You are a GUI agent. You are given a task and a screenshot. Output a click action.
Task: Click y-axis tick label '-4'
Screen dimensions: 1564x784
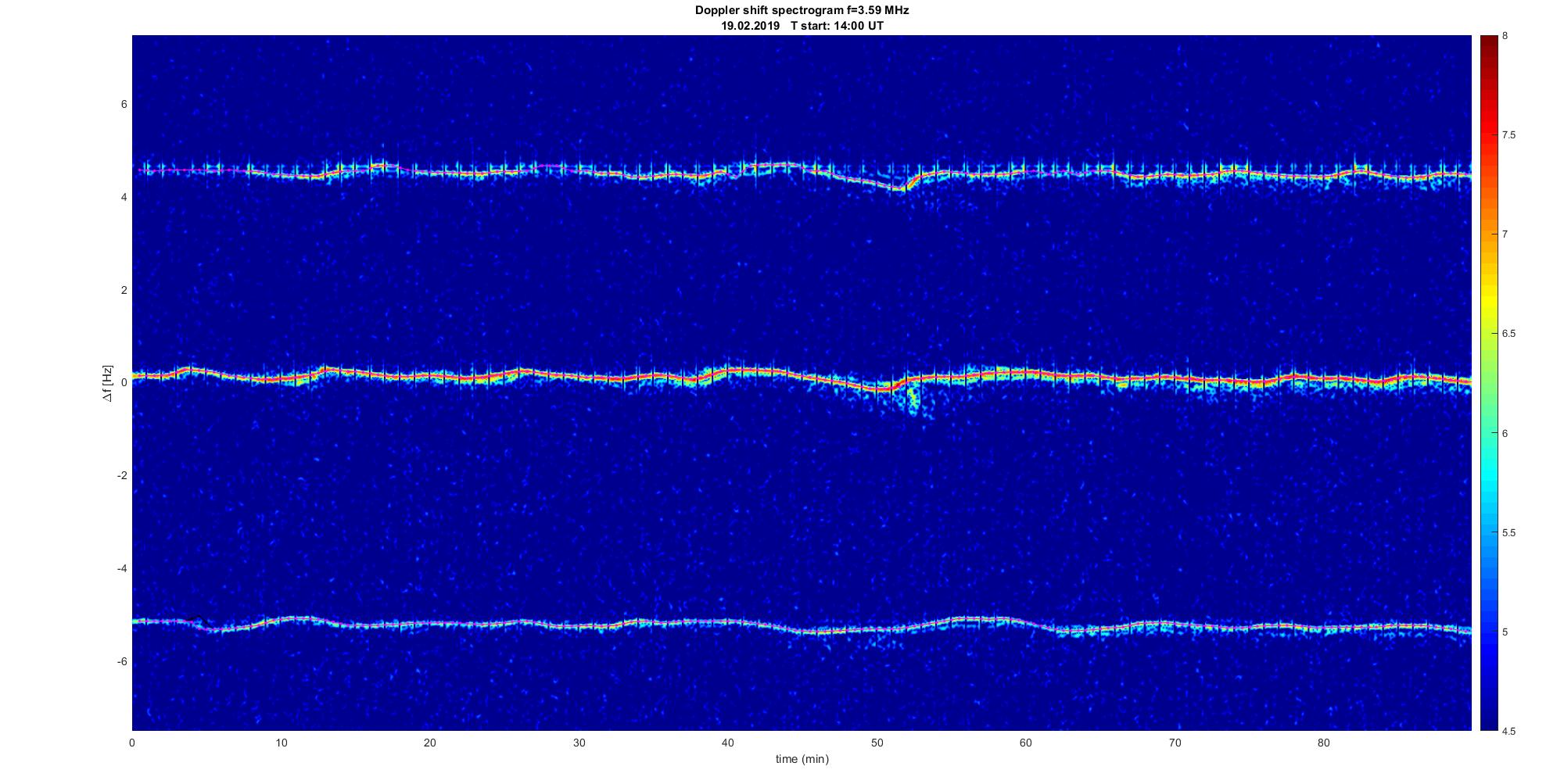(x=122, y=568)
